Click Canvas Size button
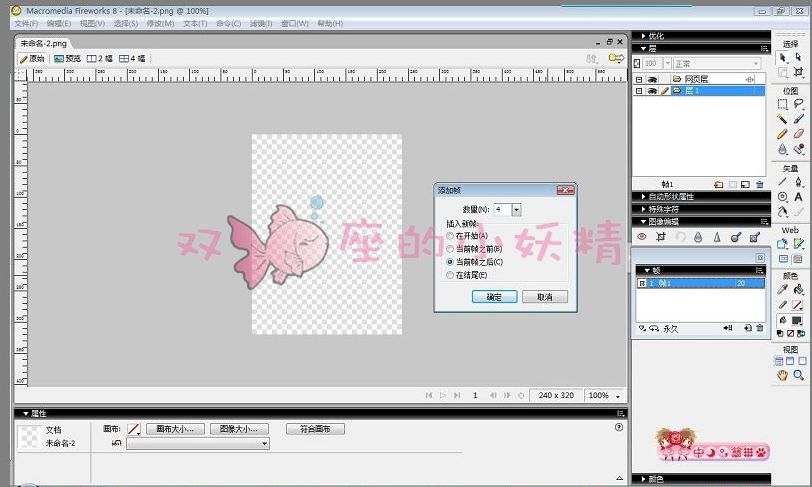Image resolution: width=812 pixels, height=487 pixels. coord(175,429)
